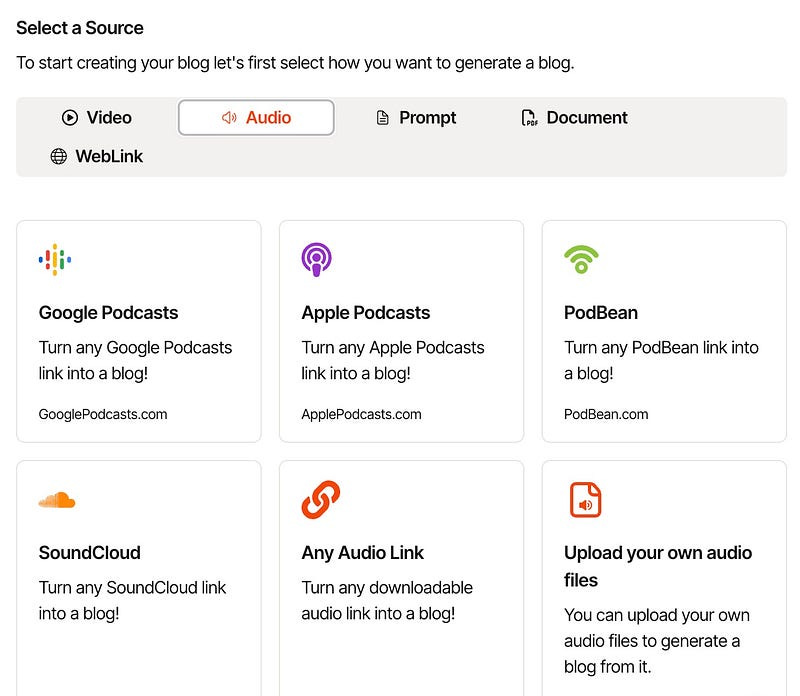Screen dimensions: 800x696
Task: Click the WebLink globe icon
Action: tap(59, 156)
